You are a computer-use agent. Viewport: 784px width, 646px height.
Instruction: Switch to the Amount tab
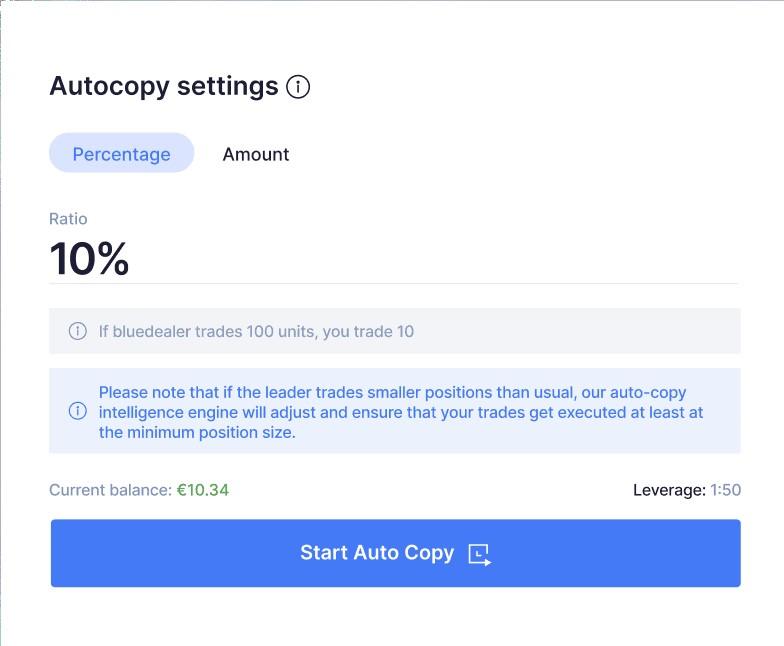pos(256,154)
